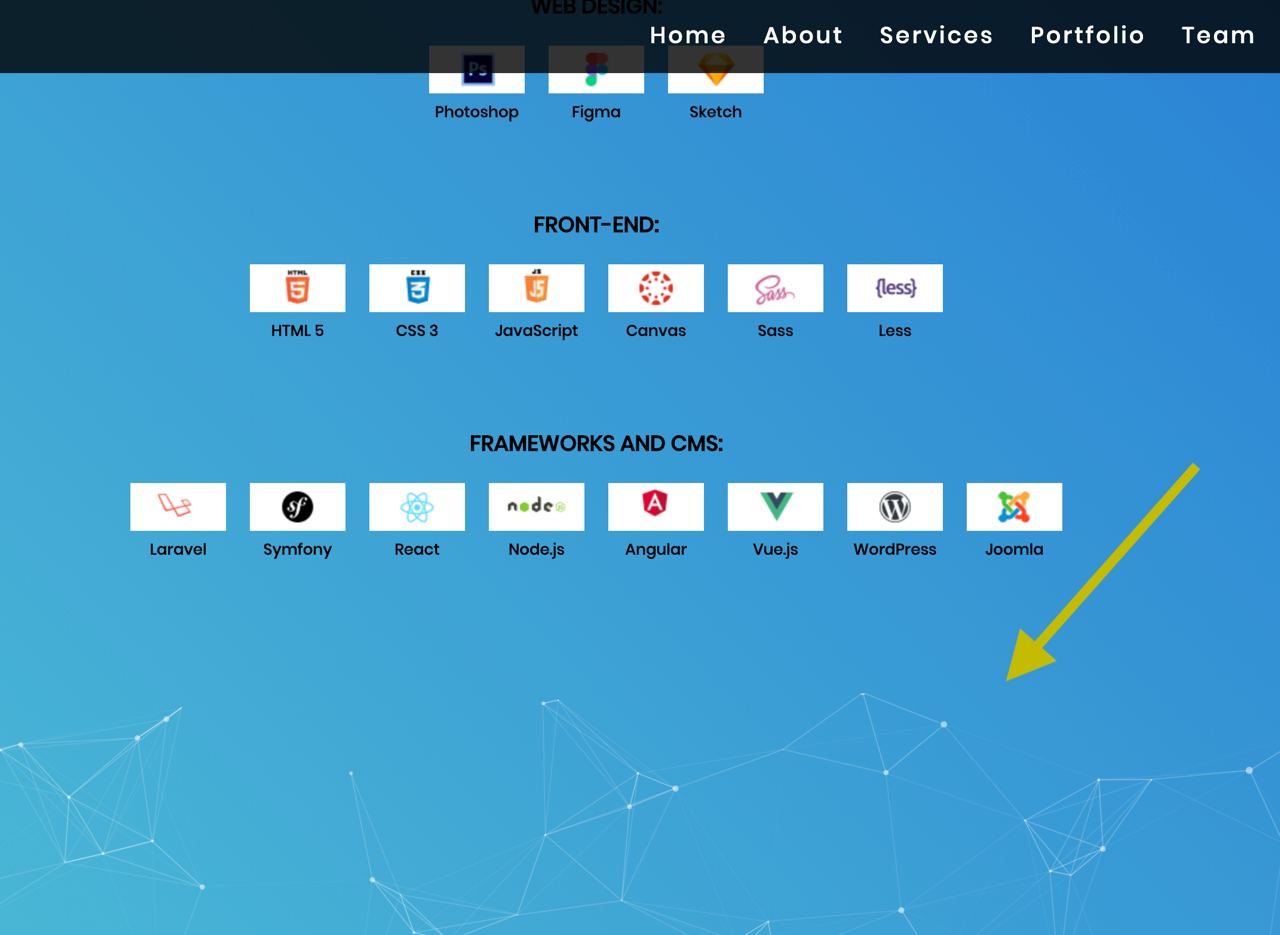Image resolution: width=1280 pixels, height=935 pixels.
Task: Click the {less} logo icon
Action: (x=895, y=288)
